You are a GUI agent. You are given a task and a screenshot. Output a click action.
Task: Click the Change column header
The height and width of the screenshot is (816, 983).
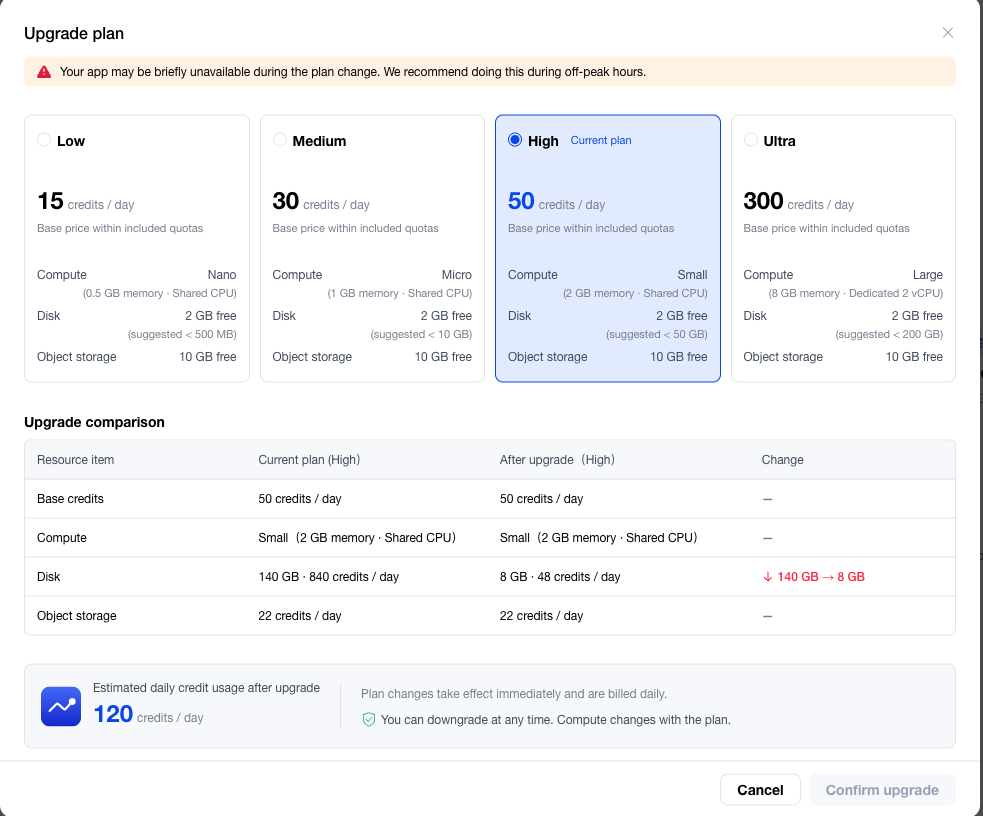coord(782,459)
